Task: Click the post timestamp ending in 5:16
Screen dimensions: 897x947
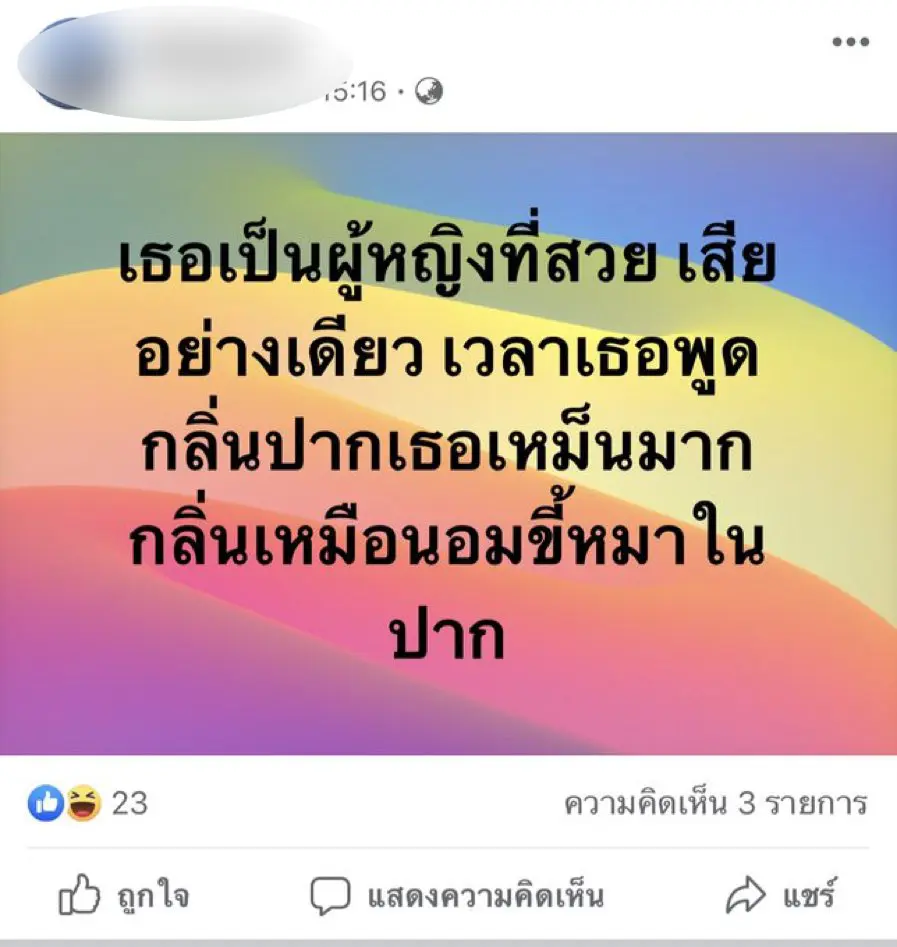Action: [355, 92]
